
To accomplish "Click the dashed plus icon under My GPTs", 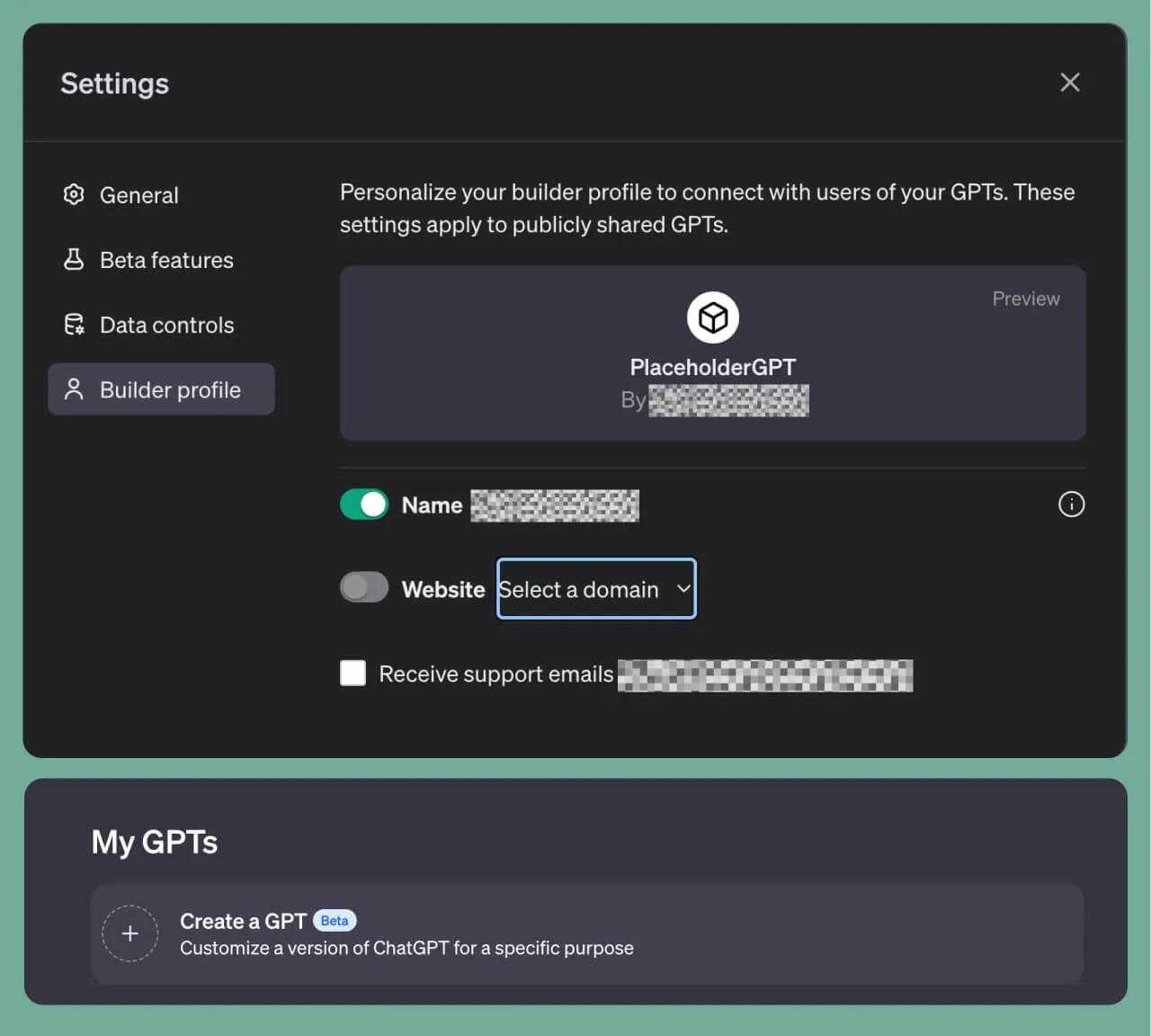I will (x=130, y=933).
